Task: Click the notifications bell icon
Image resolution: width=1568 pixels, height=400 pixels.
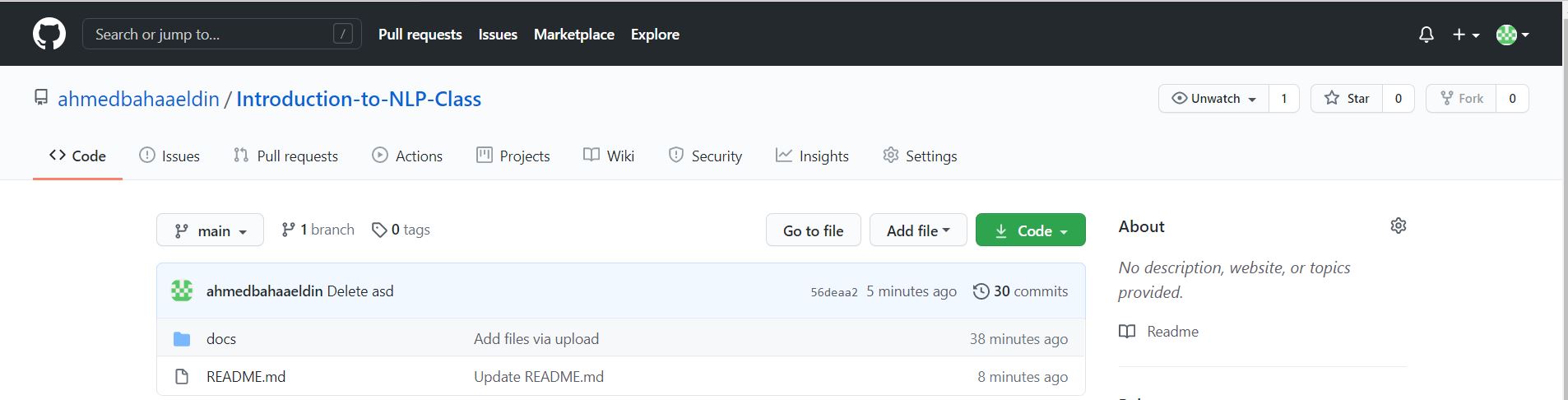Action: [x=1427, y=35]
